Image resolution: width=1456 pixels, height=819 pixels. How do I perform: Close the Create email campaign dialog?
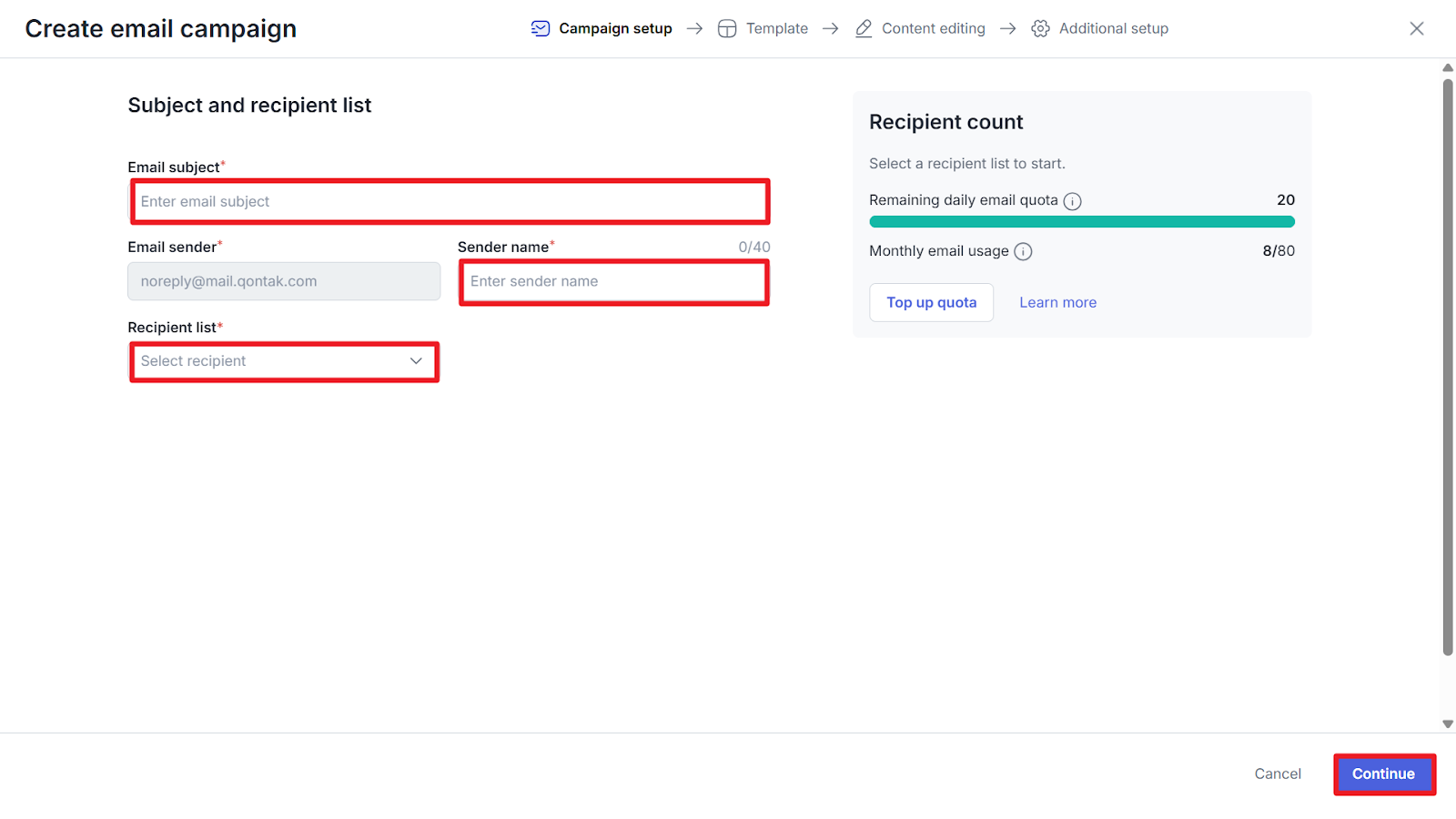coord(1416,28)
